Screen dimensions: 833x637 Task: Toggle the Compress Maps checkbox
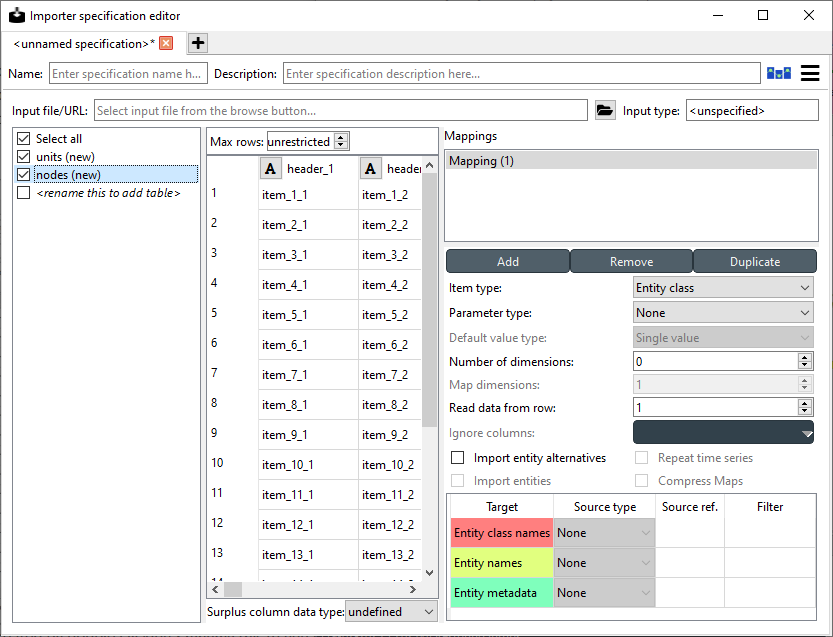[x=642, y=481]
